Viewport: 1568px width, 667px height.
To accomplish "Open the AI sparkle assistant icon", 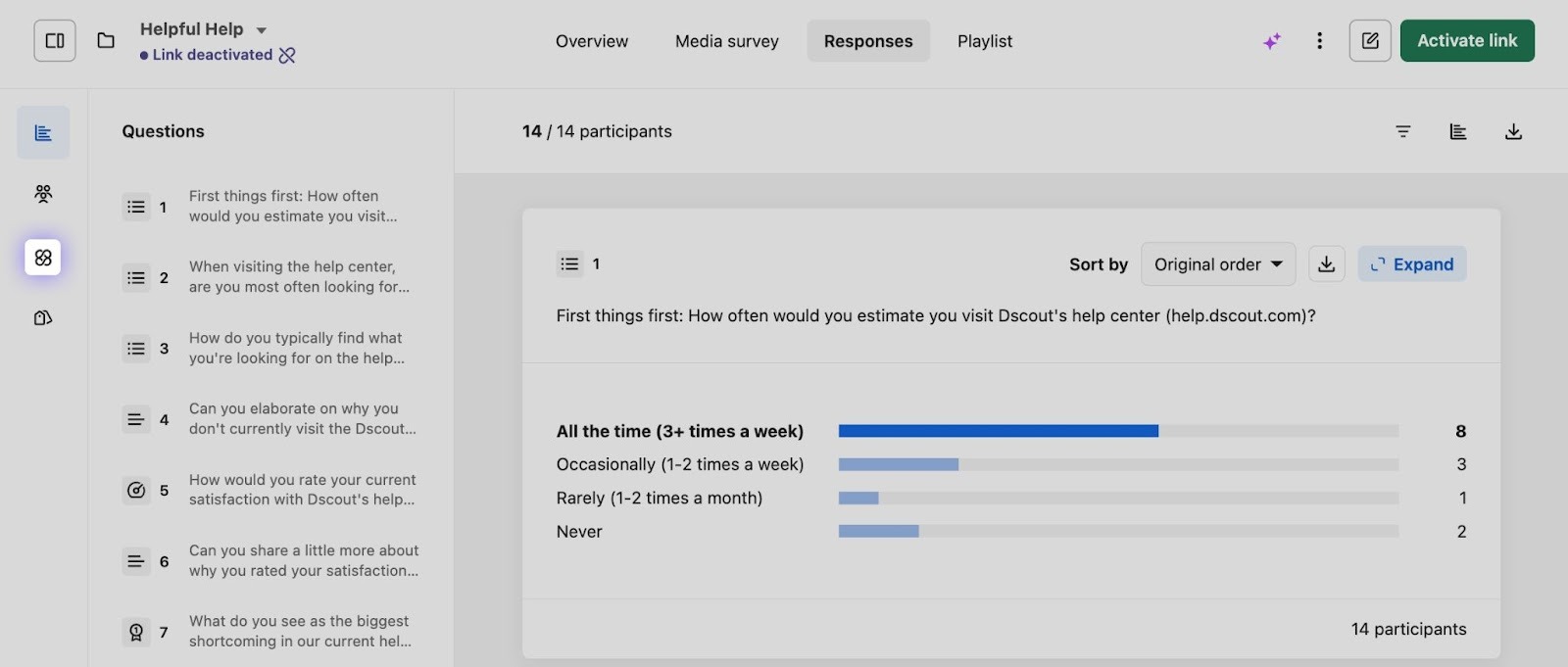I will tap(1272, 41).
